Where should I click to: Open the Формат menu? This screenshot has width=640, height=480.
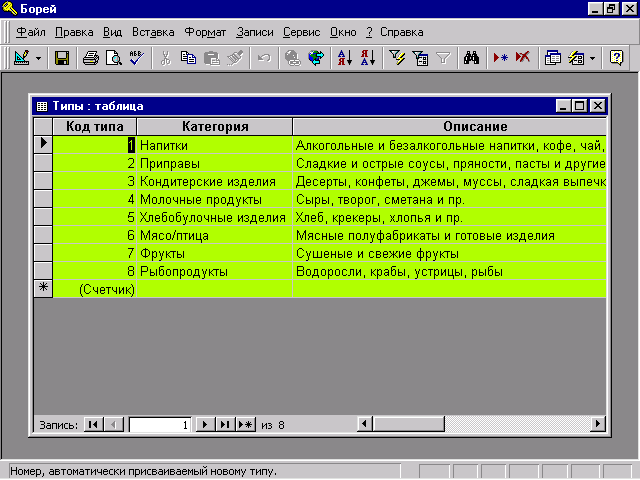coord(205,32)
